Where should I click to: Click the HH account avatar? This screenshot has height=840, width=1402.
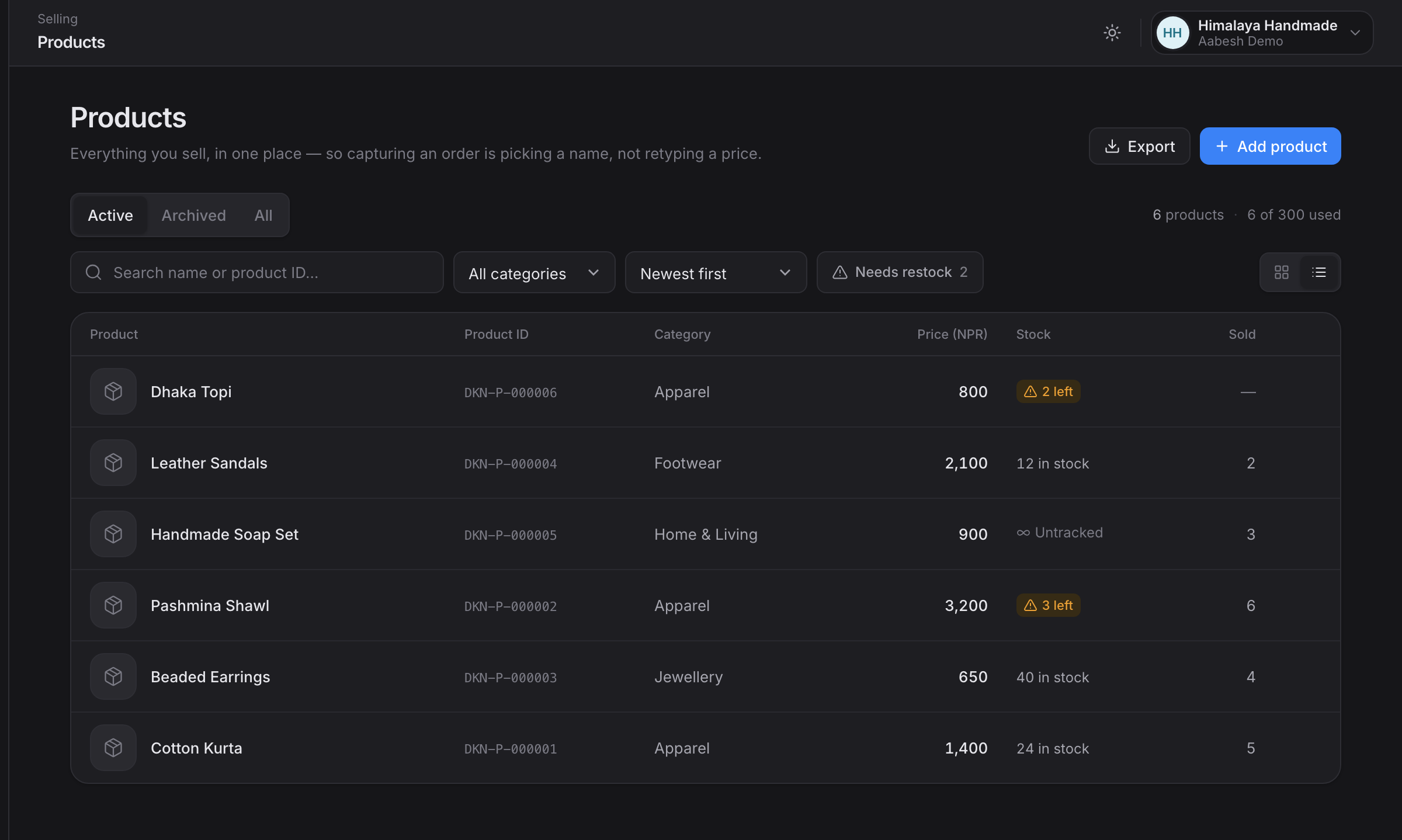tap(1172, 33)
